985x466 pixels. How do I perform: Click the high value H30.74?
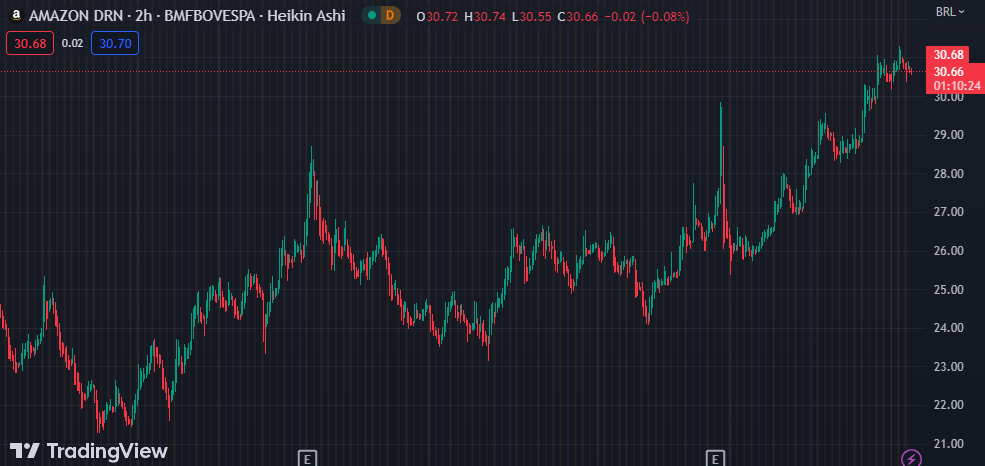[486, 16]
